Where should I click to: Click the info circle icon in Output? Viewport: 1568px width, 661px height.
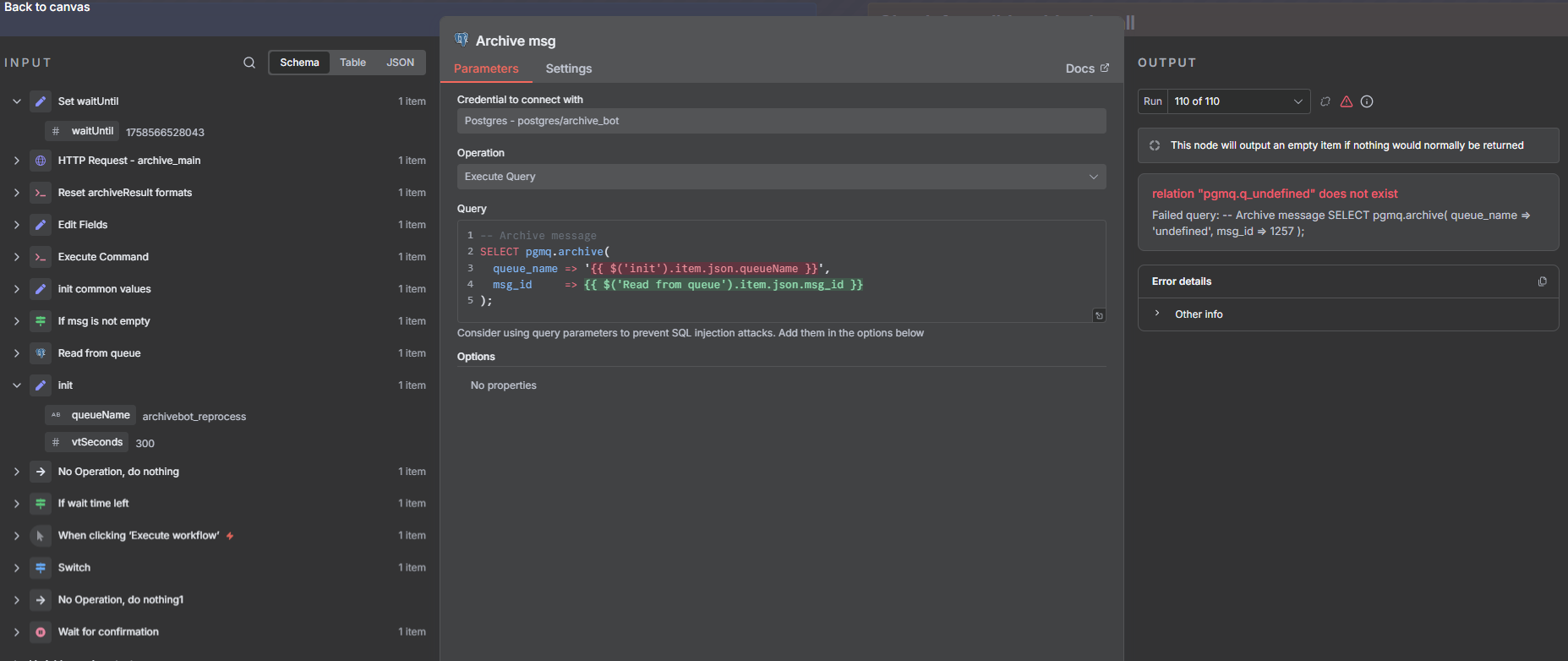click(x=1367, y=101)
